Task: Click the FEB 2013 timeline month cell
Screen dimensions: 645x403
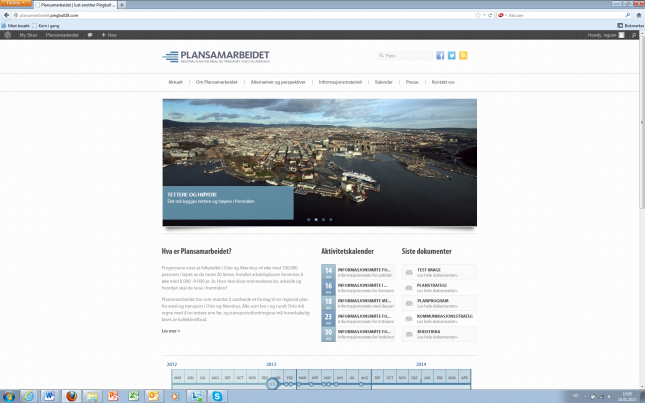Action: pyautogui.click(x=290, y=377)
